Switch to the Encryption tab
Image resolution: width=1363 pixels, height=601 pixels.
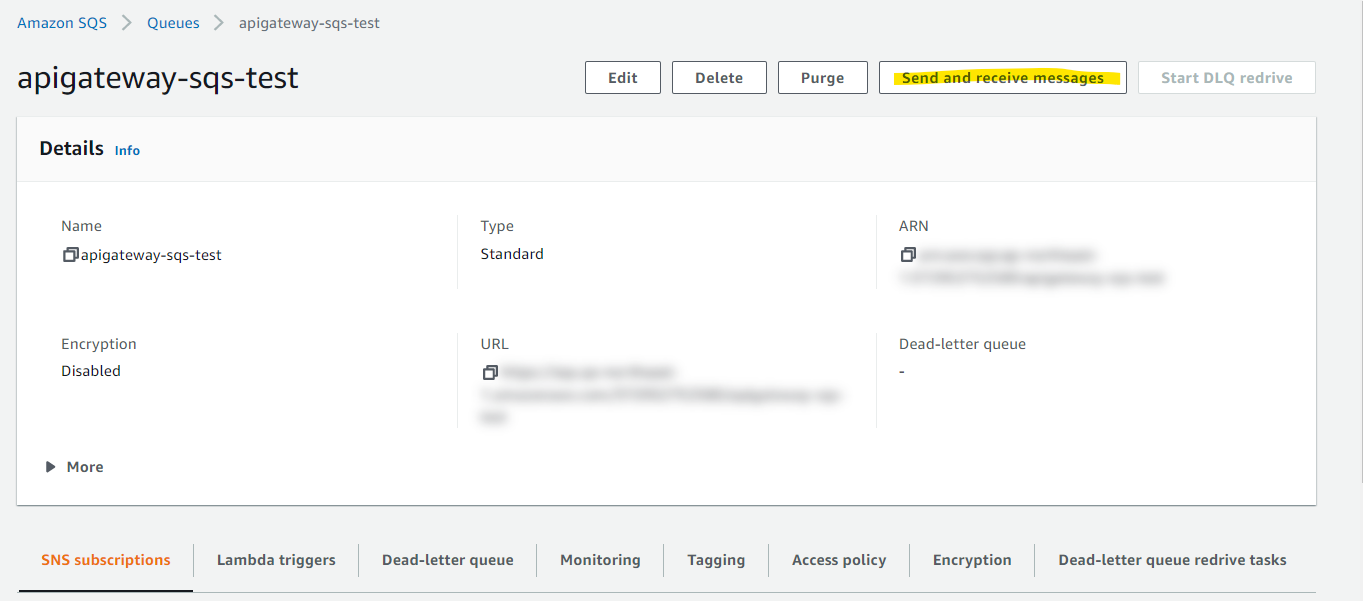[971, 560]
